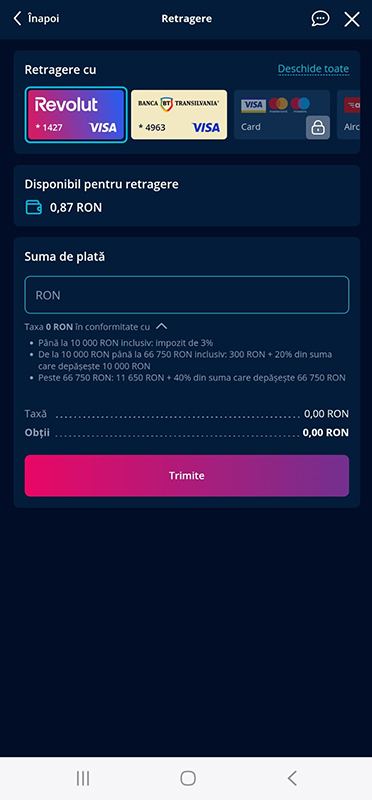Tap the available balance 0,87 RON
Screen dimensions: 372x800
76,208
